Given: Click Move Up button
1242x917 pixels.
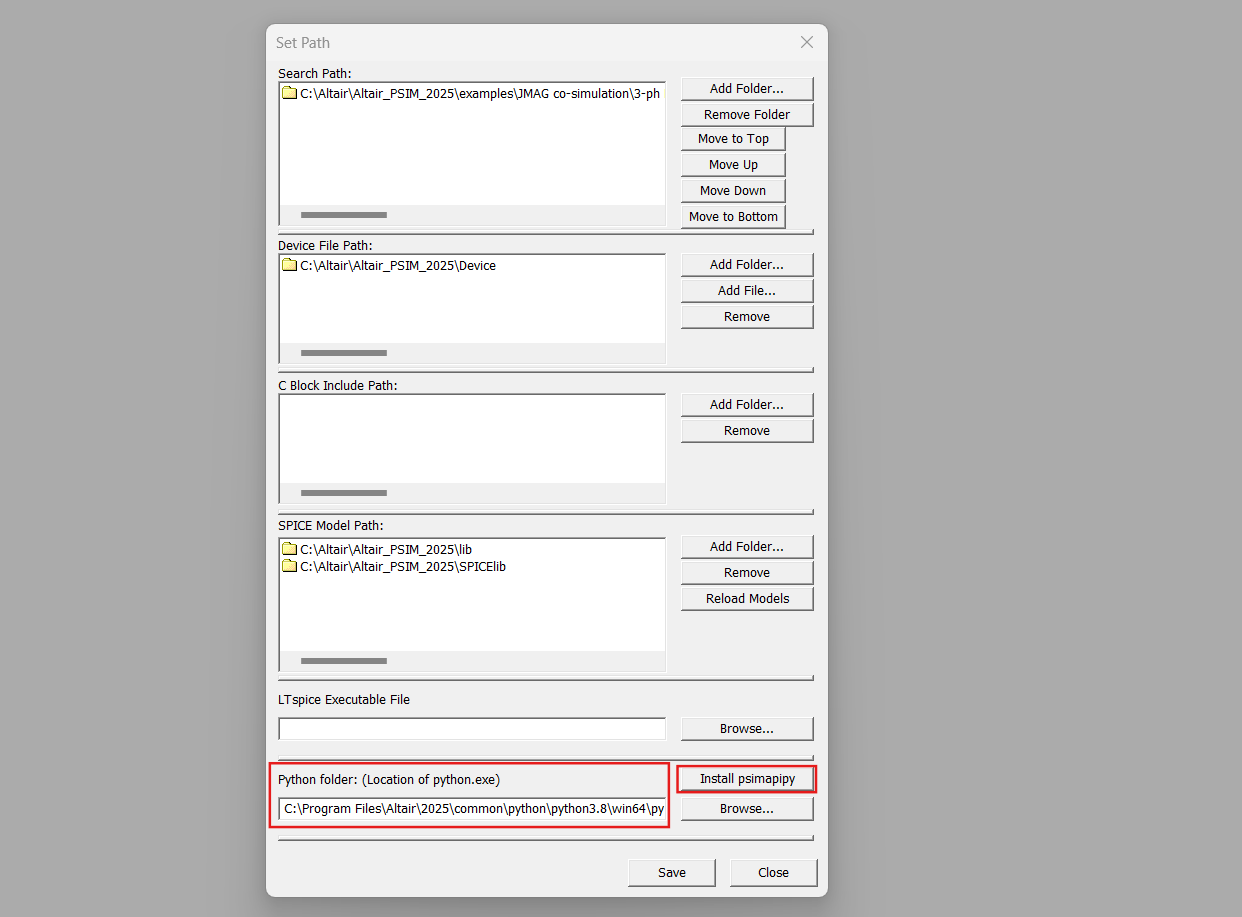Looking at the screenshot, I should pyautogui.click(x=733, y=165).
